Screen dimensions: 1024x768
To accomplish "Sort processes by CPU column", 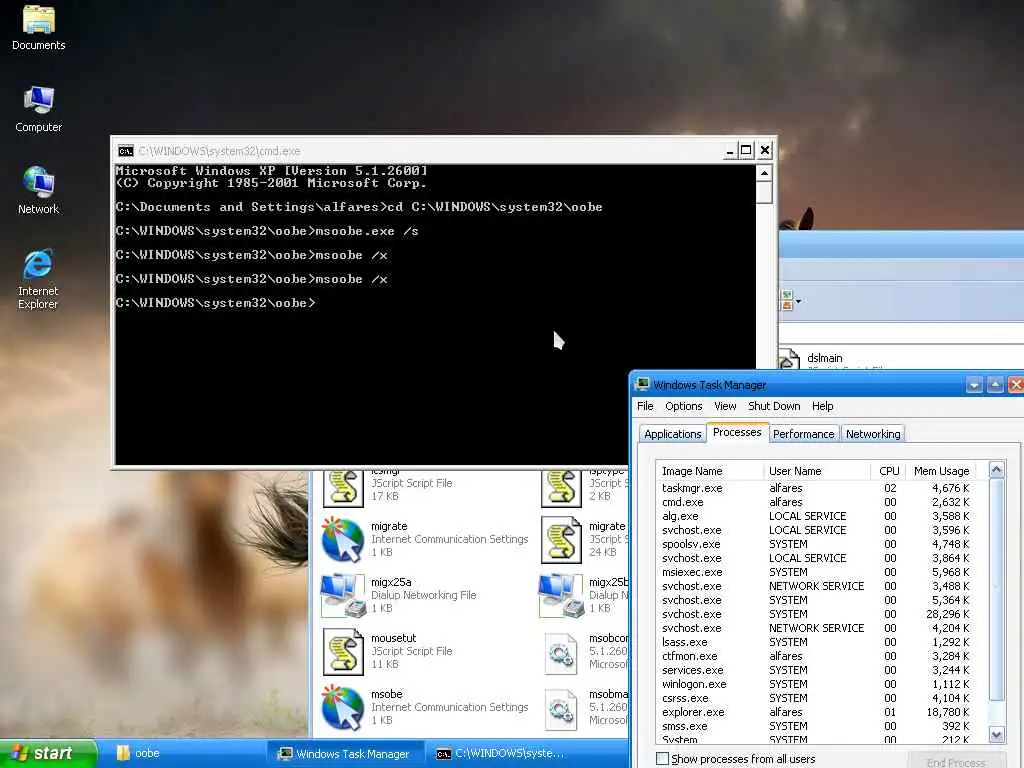I will pyautogui.click(x=888, y=471).
